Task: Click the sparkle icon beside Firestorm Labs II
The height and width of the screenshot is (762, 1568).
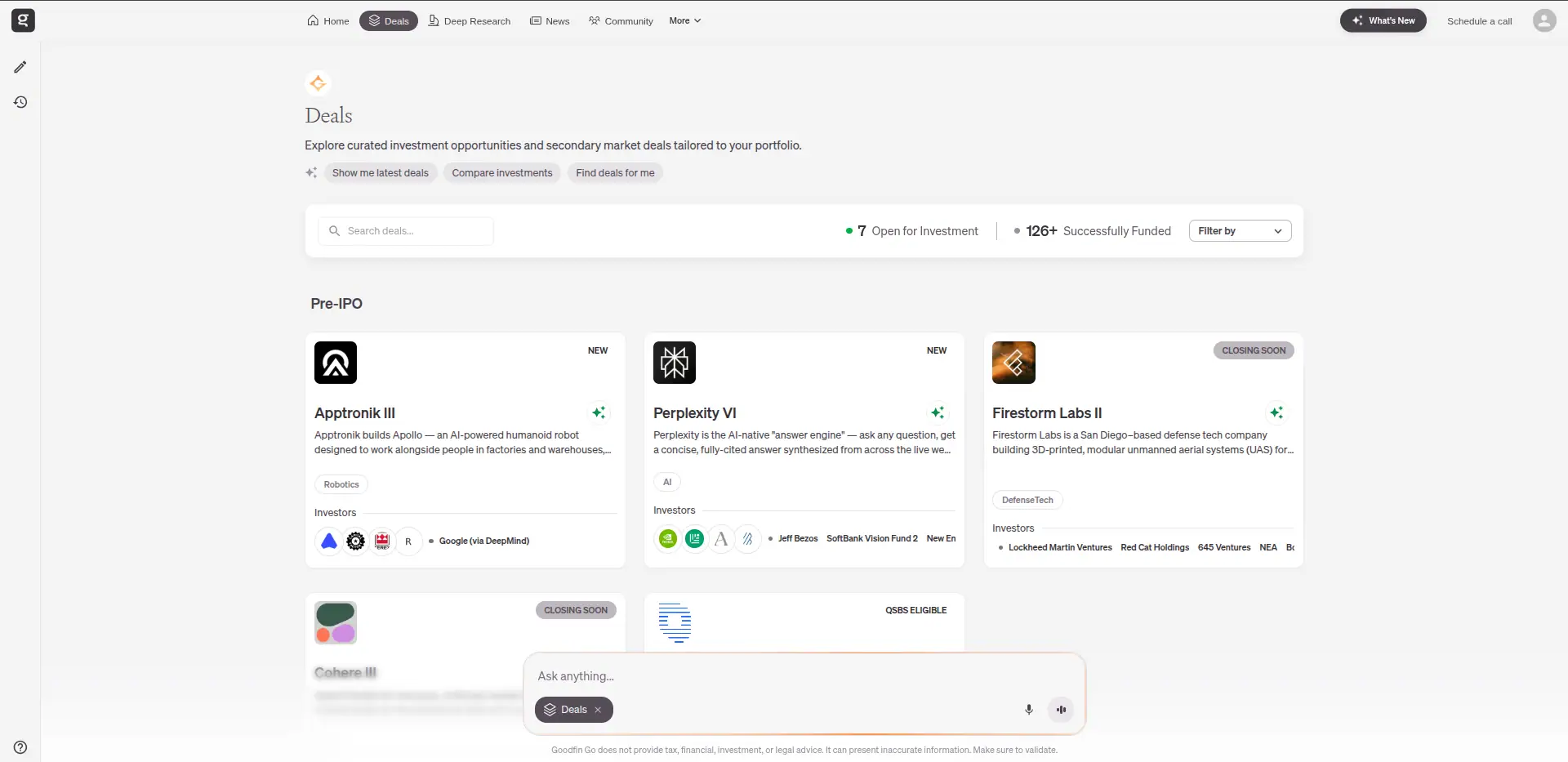Action: point(1276,413)
